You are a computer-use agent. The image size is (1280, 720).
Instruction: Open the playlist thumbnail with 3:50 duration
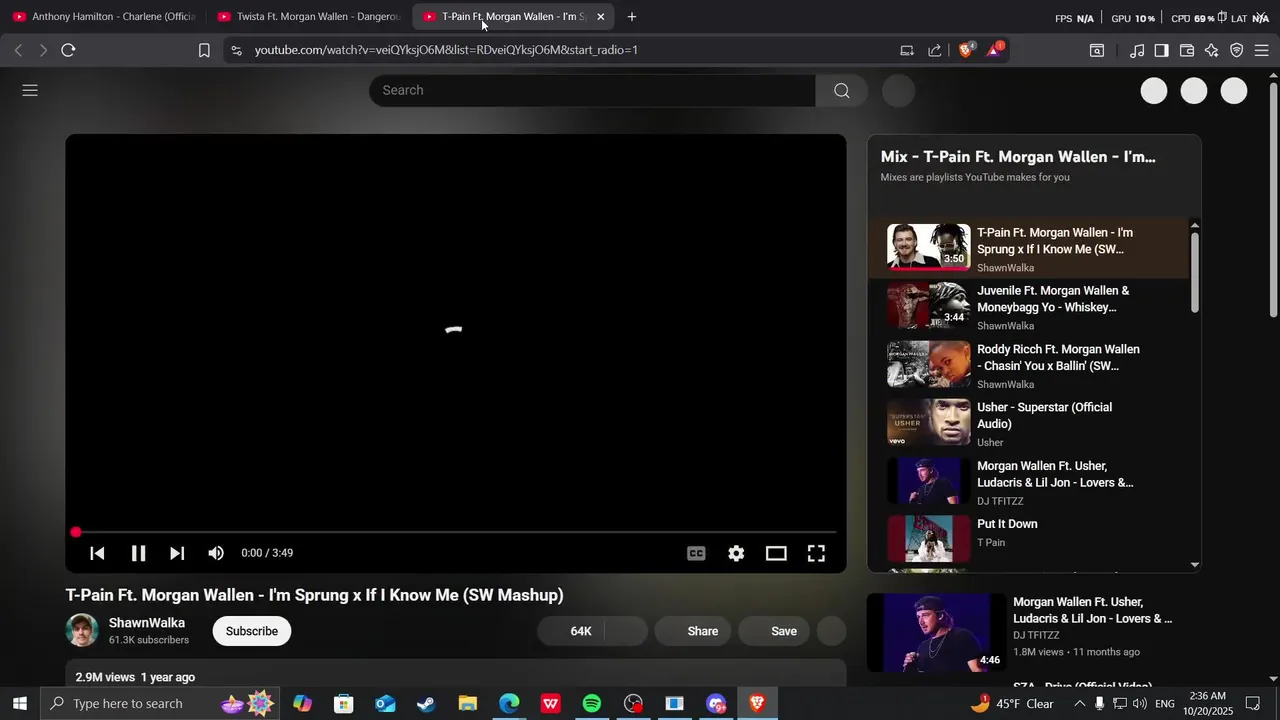coord(929,247)
